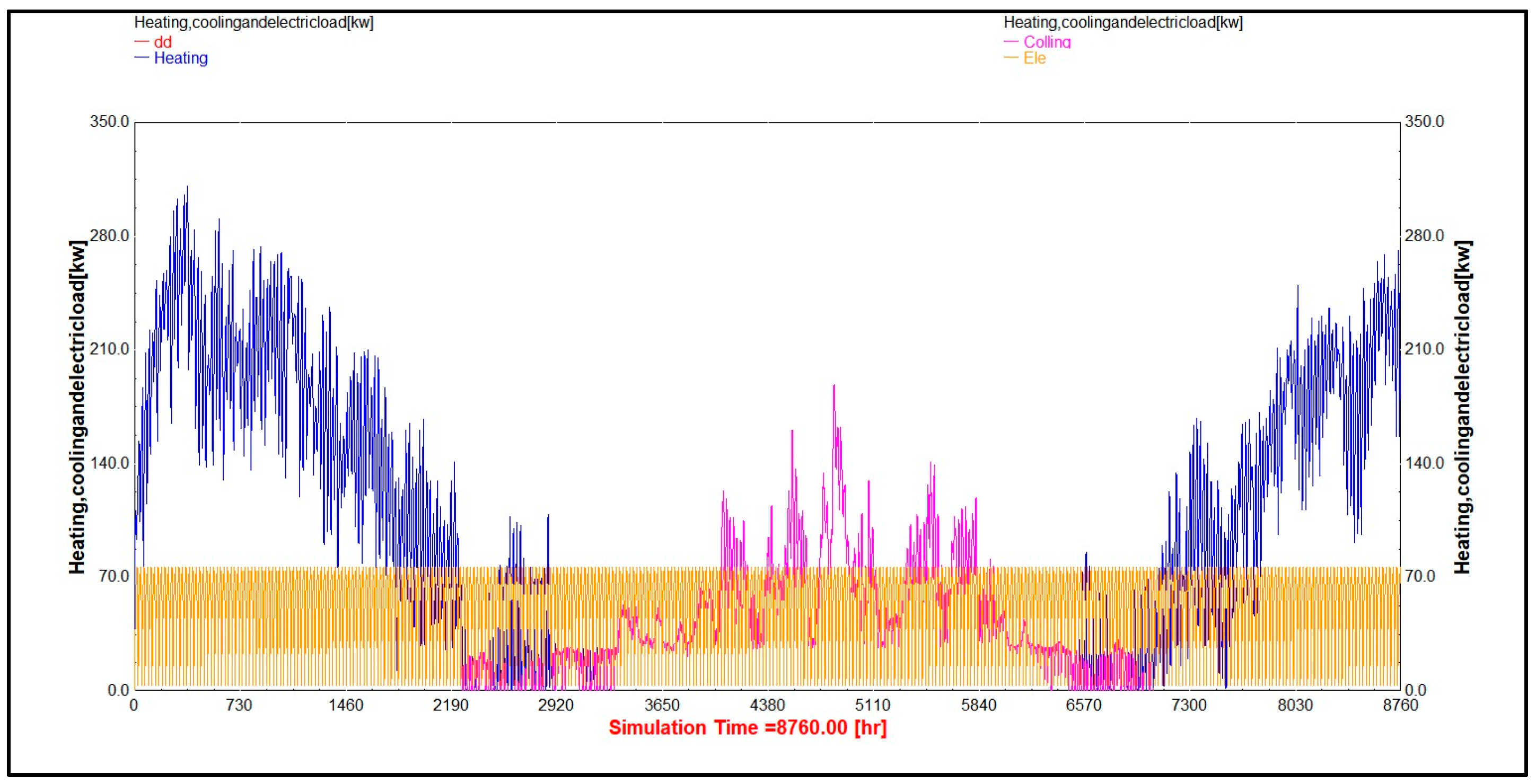Screen dimensions: 1536x784
Task: Click the 2920 tick on the time axis
Action: (556, 706)
